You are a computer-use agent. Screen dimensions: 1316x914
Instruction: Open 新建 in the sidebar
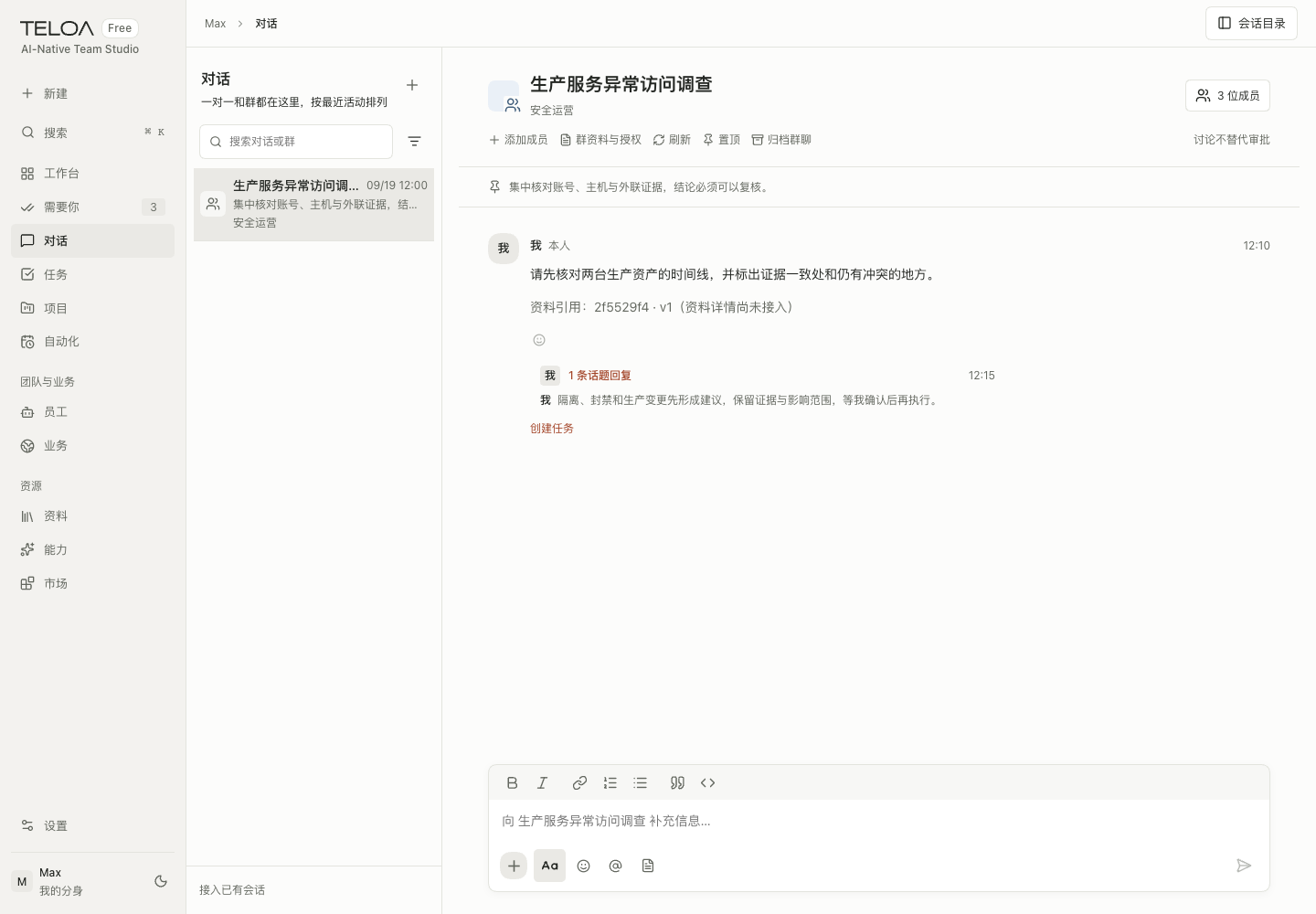(92, 93)
